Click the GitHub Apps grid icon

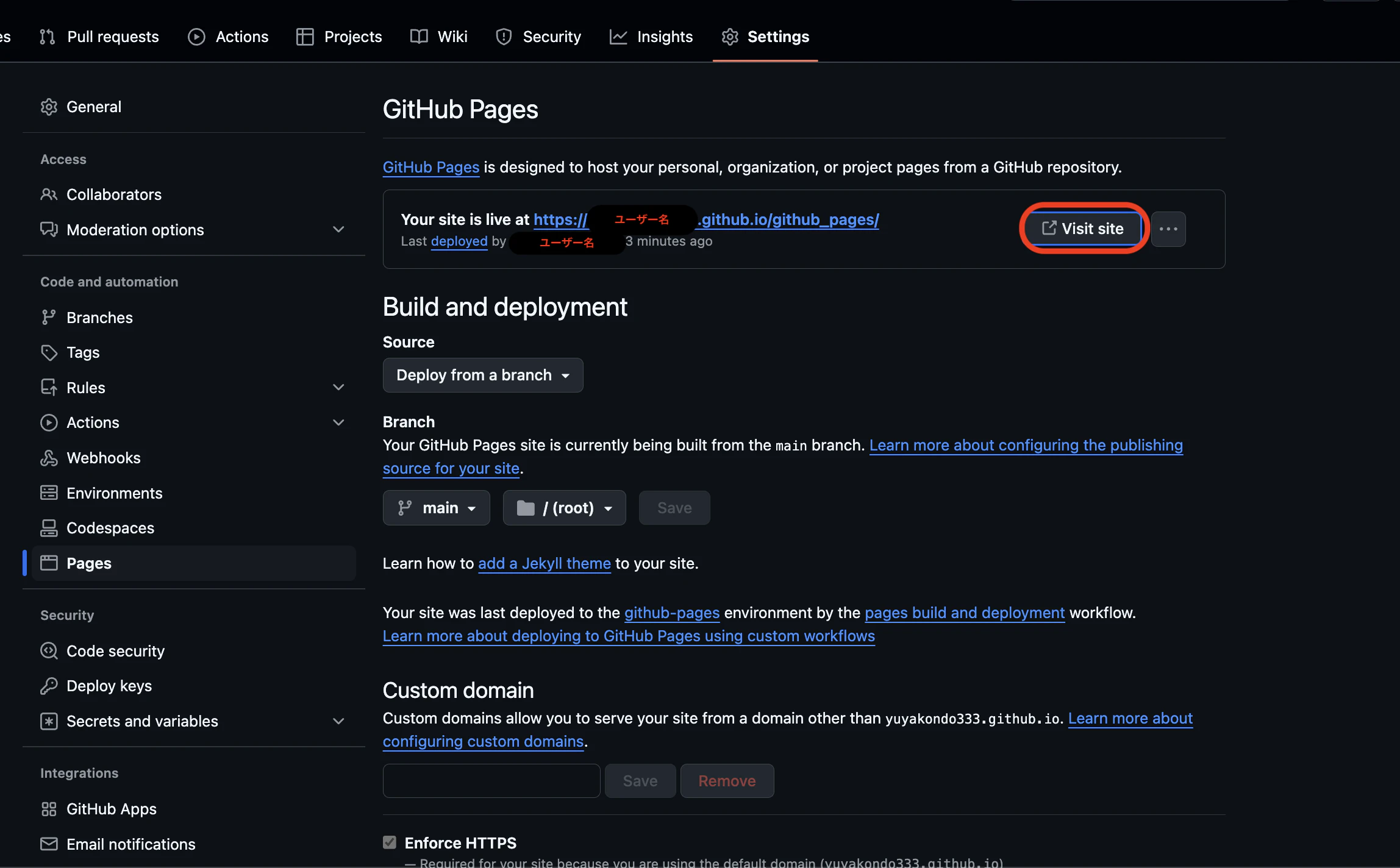tap(49, 809)
